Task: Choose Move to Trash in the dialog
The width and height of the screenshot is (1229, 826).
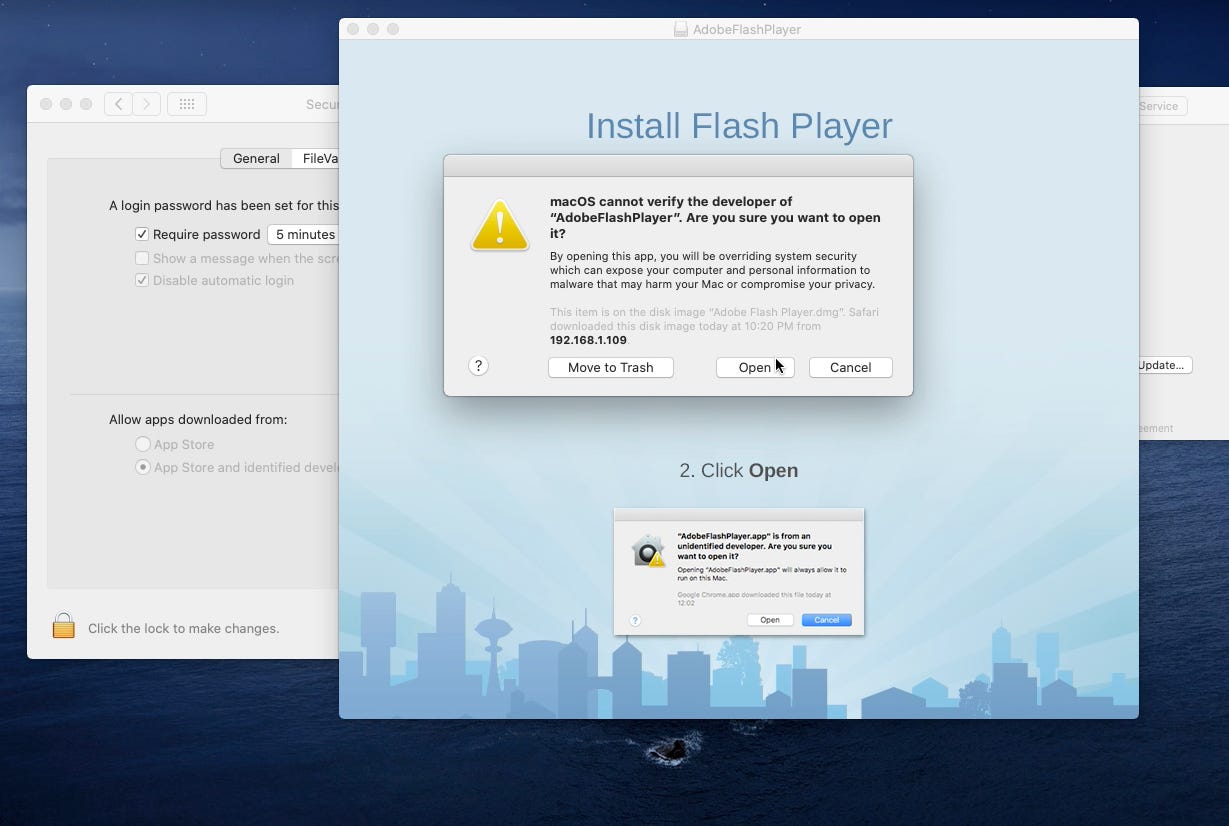Action: (x=610, y=367)
